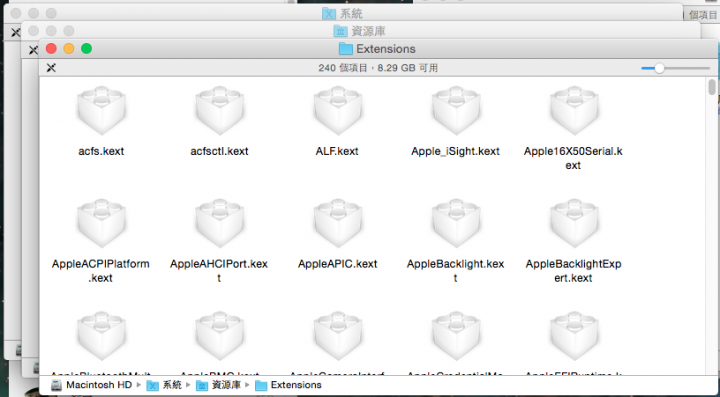
Task: Click the AppleBacklight.kext file name
Action: pyautogui.click(x=456, y=271)
